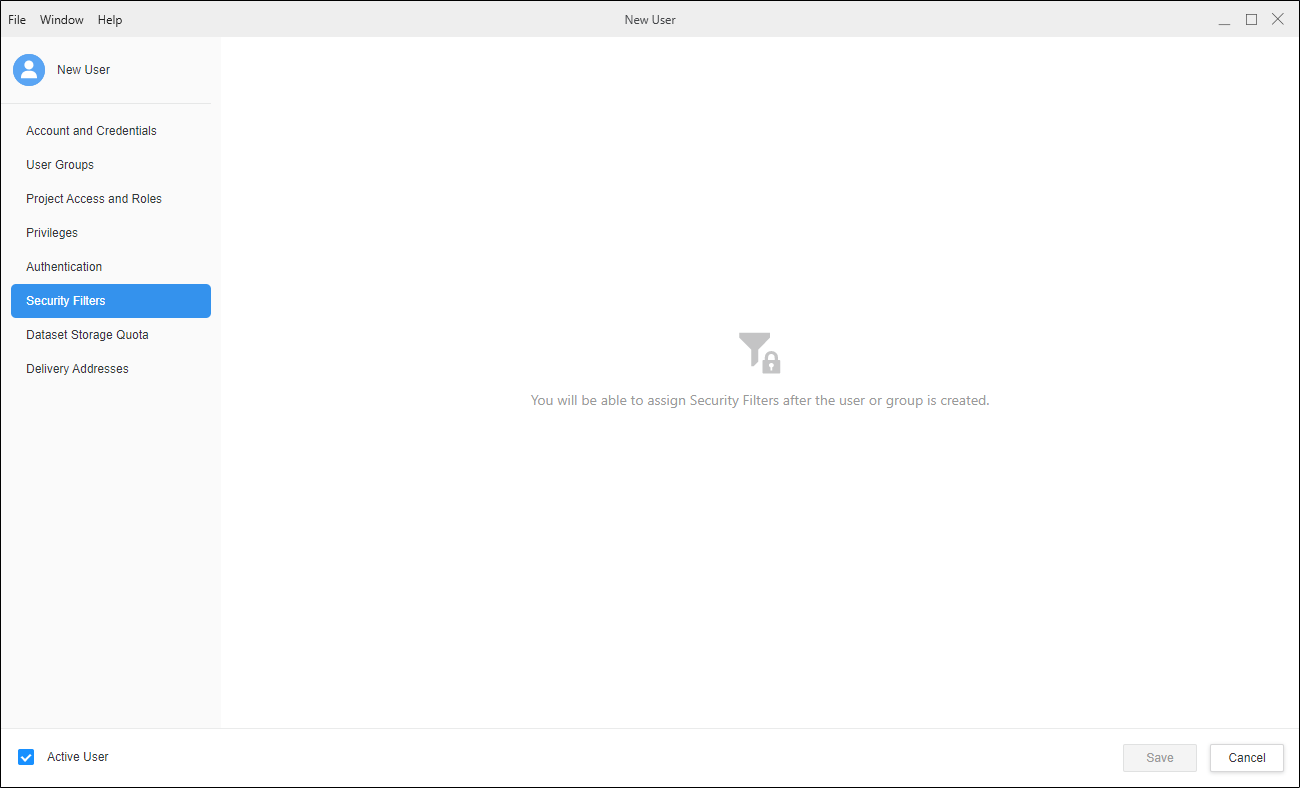
Task: Click the New User avatar icon
Action: pyautogui.click(x=29, y=70)
